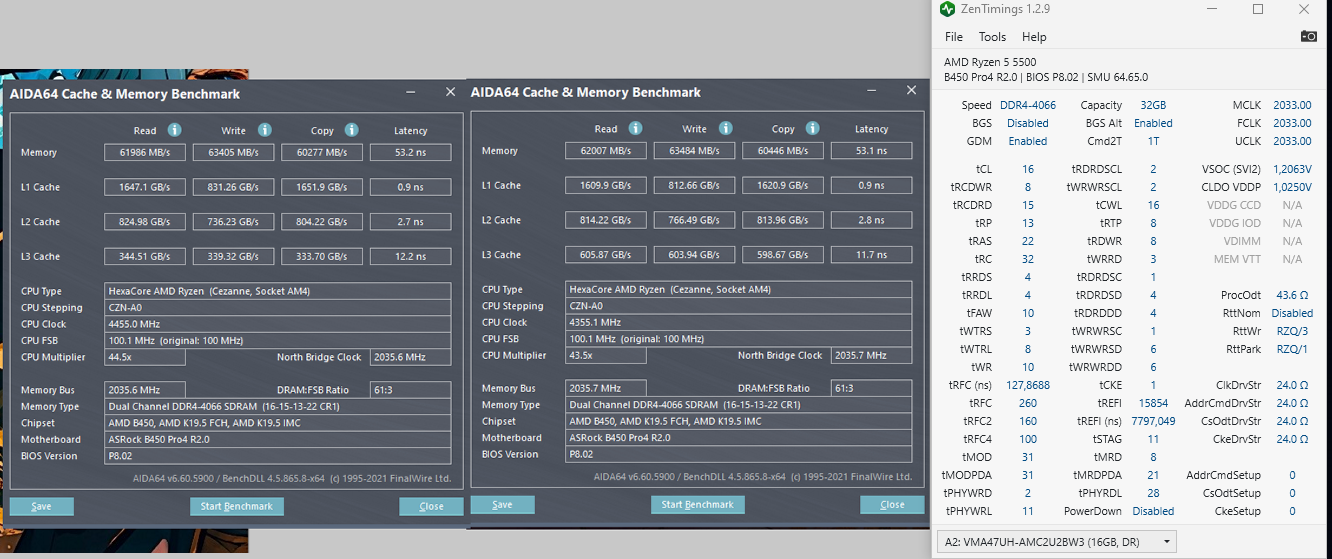Click the tCL value 16 in ZenTimings
The width and height of the screenshot is (1332, 559).
point(1028,169)
